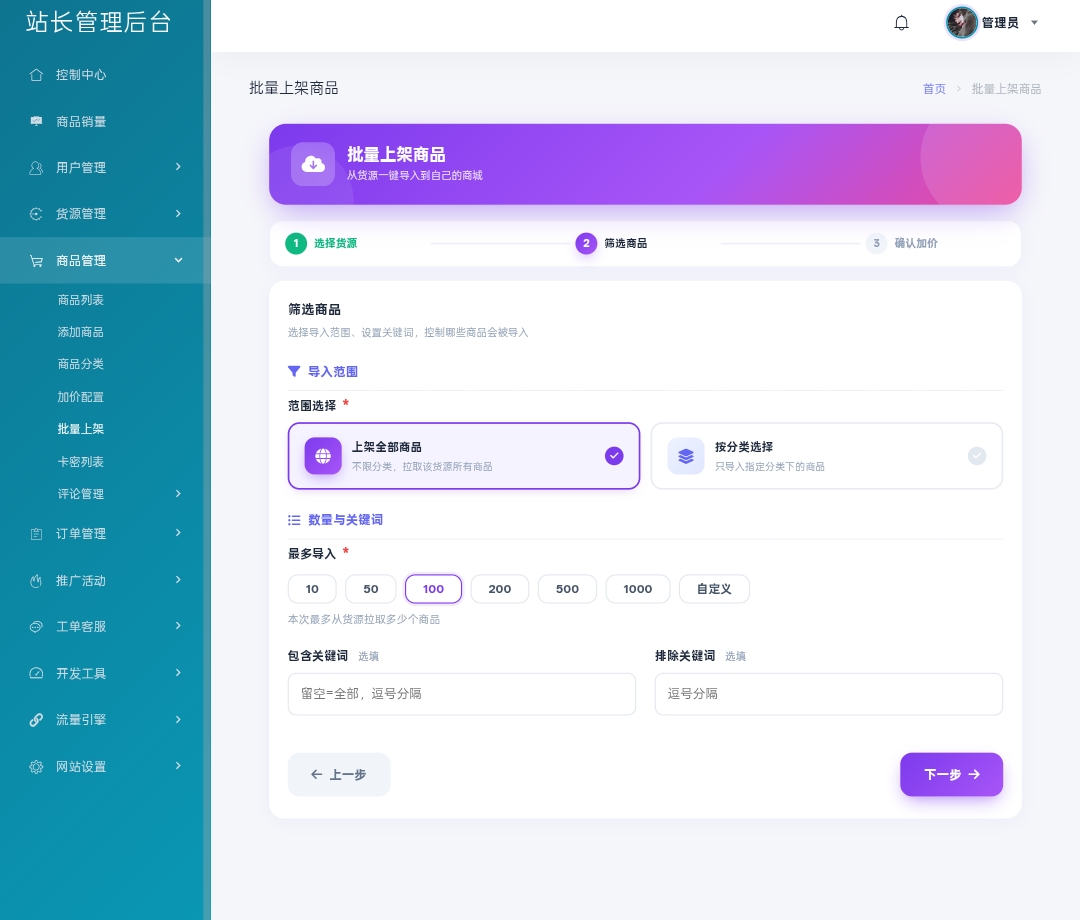Click step 3 circle 确认加价
The image size is (1080, 920).
pos(876,243)
